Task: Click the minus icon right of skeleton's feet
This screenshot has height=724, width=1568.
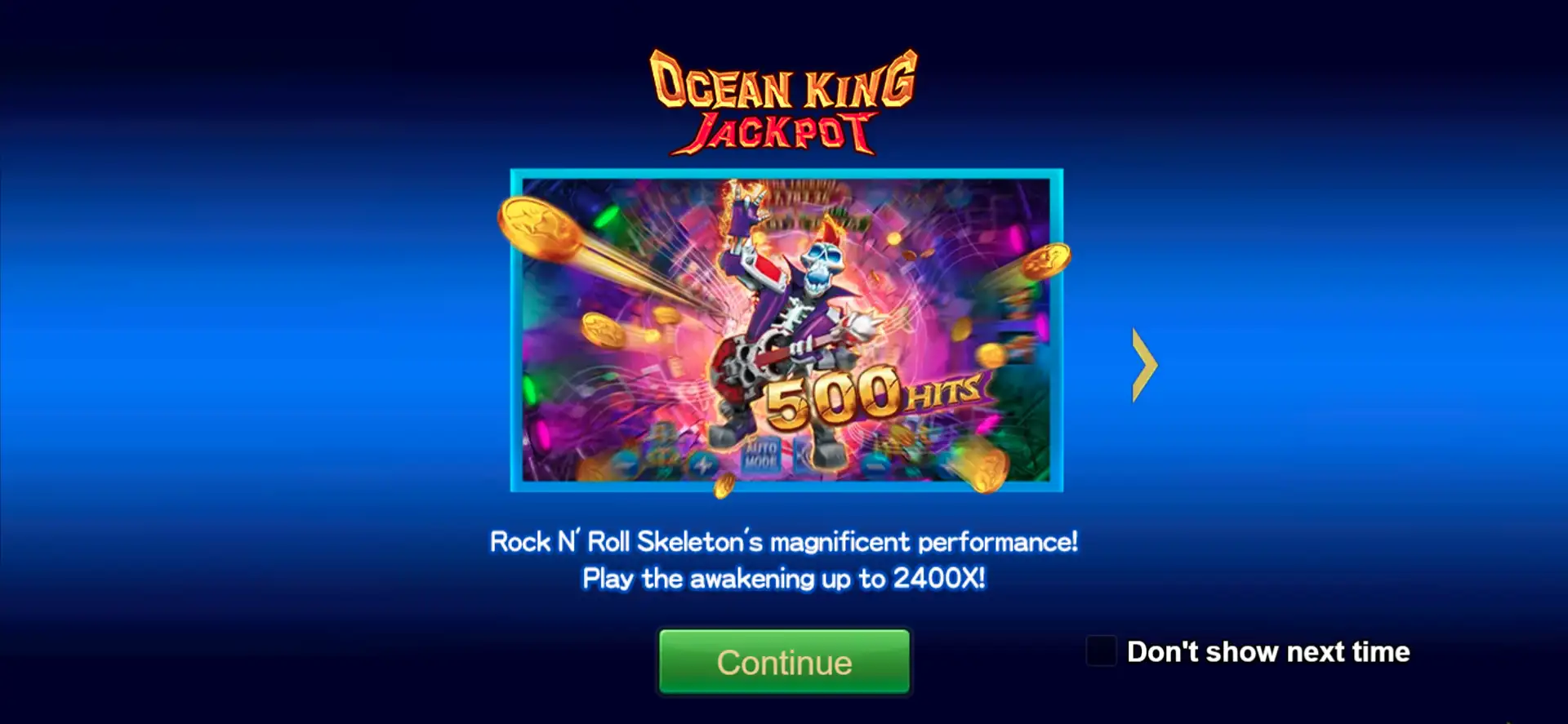Action: [875, 467]
